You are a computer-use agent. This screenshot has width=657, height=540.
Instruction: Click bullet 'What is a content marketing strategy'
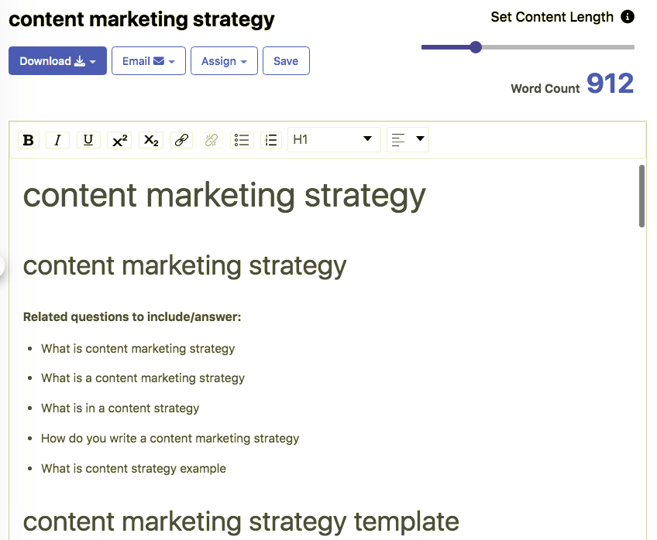pos(143,378)
